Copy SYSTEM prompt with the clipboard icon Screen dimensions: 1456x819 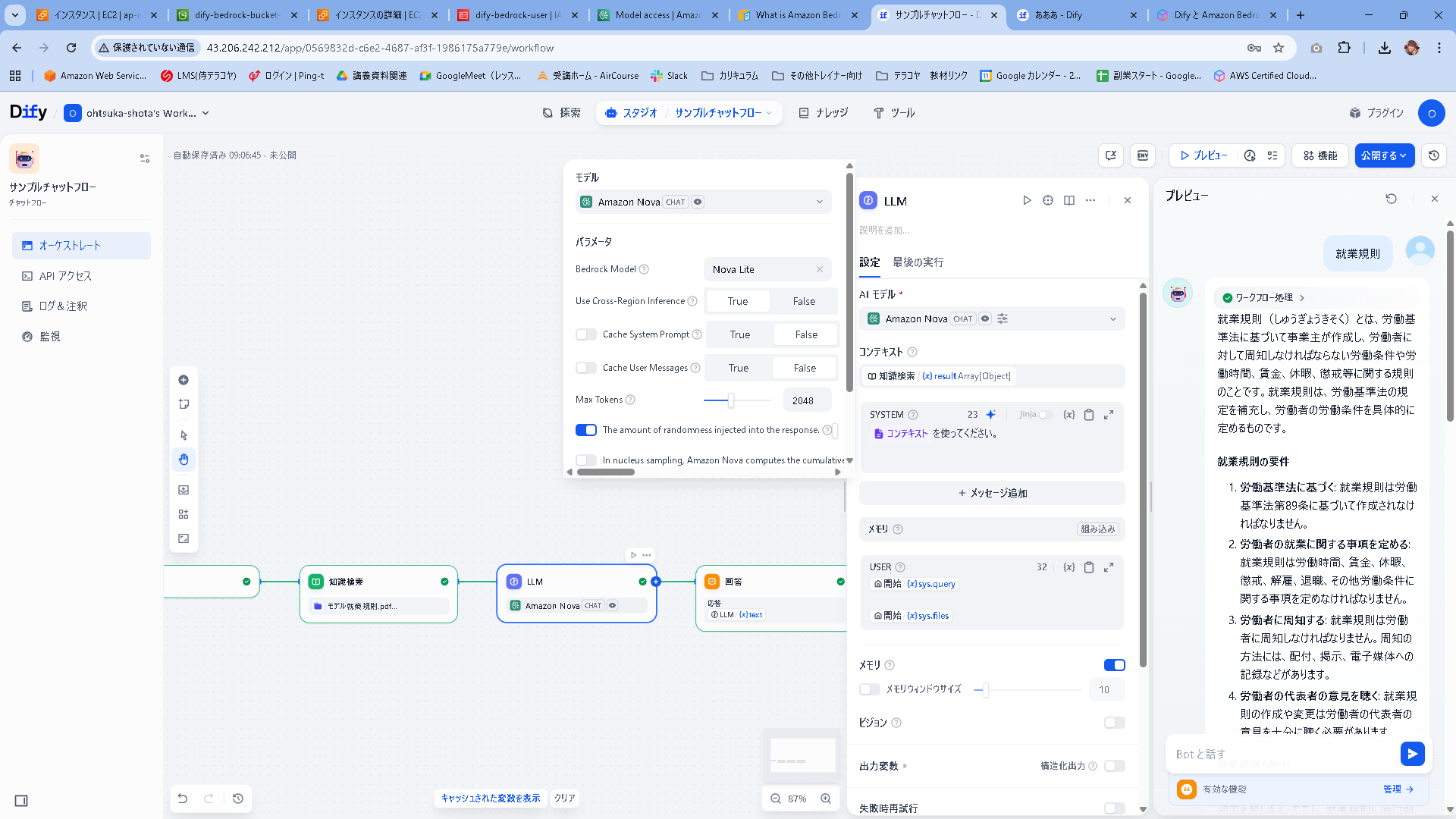point(1089,415)
